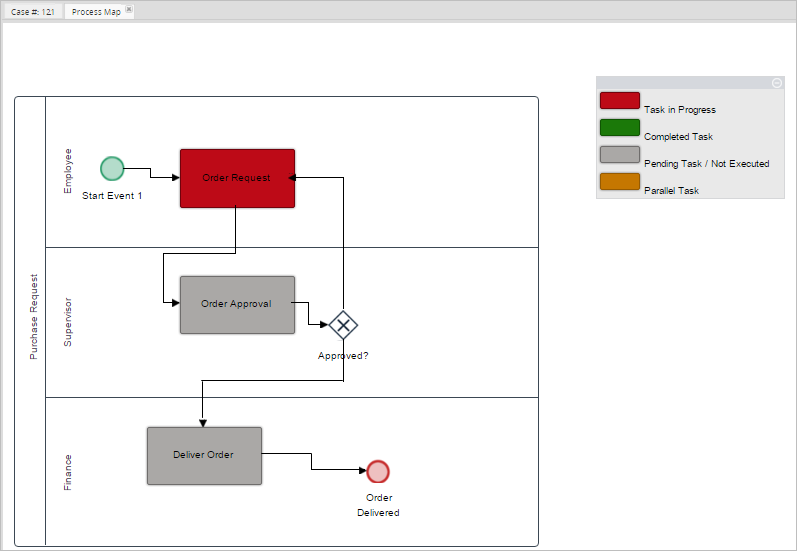Select the Finance lane label

tap(68, 472)
